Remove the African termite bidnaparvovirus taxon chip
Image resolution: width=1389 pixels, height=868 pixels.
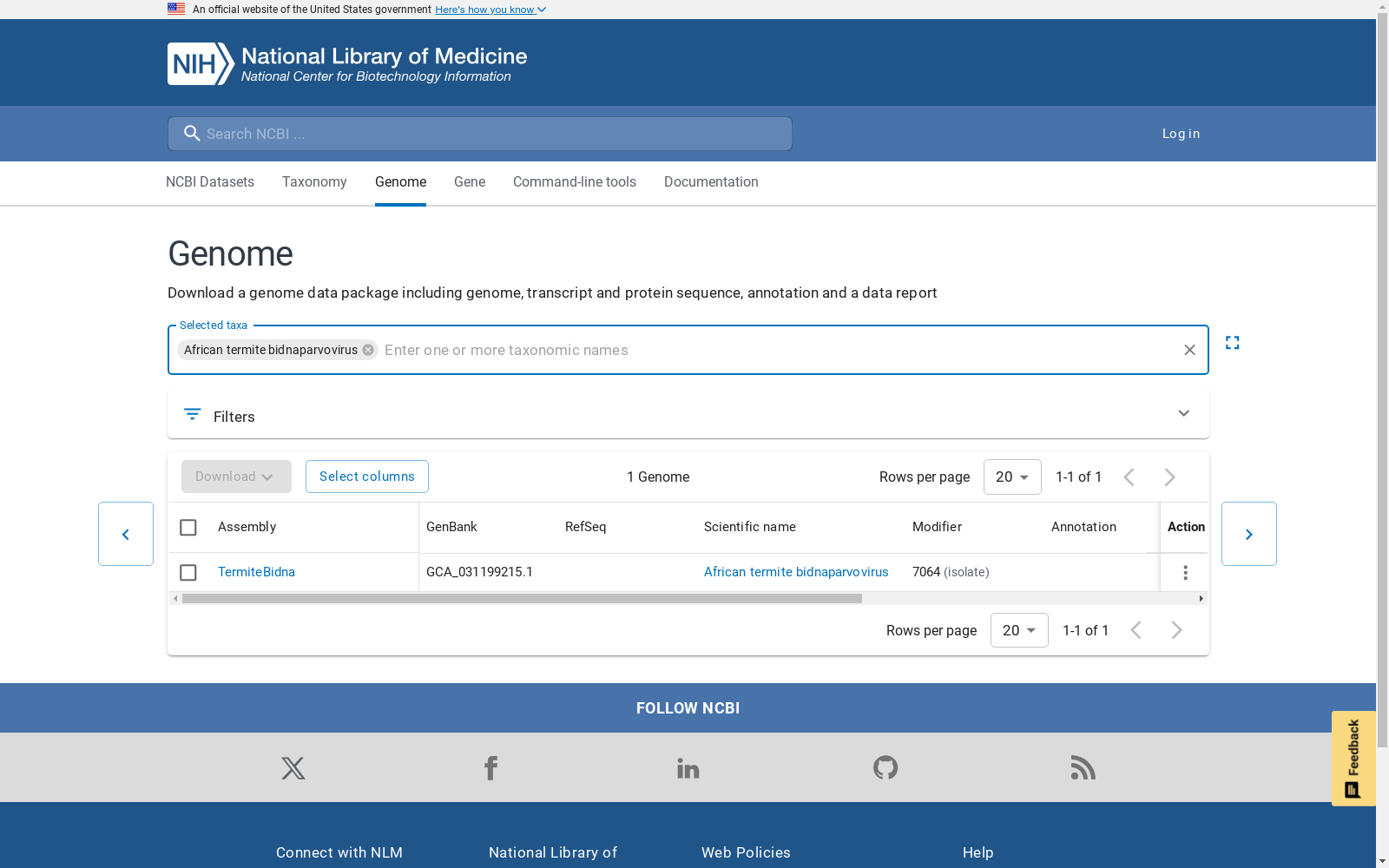pos(368,350)
